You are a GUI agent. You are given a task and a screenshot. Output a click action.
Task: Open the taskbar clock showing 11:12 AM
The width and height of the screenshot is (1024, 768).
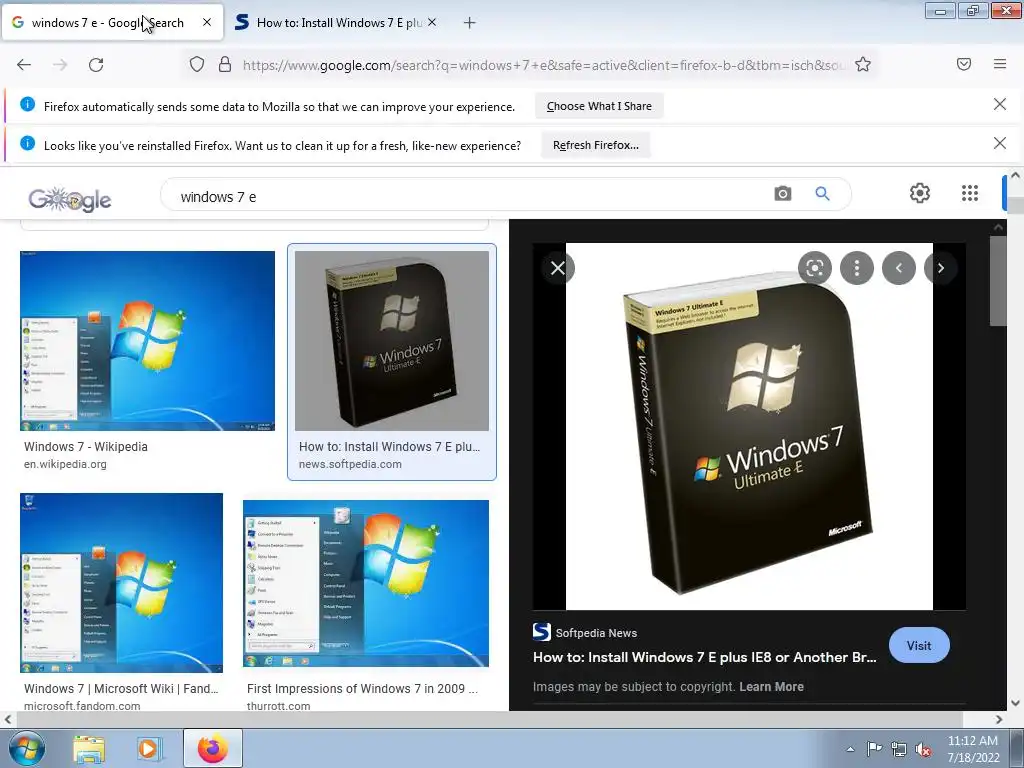pyautogui.click(x=973, y=749)
